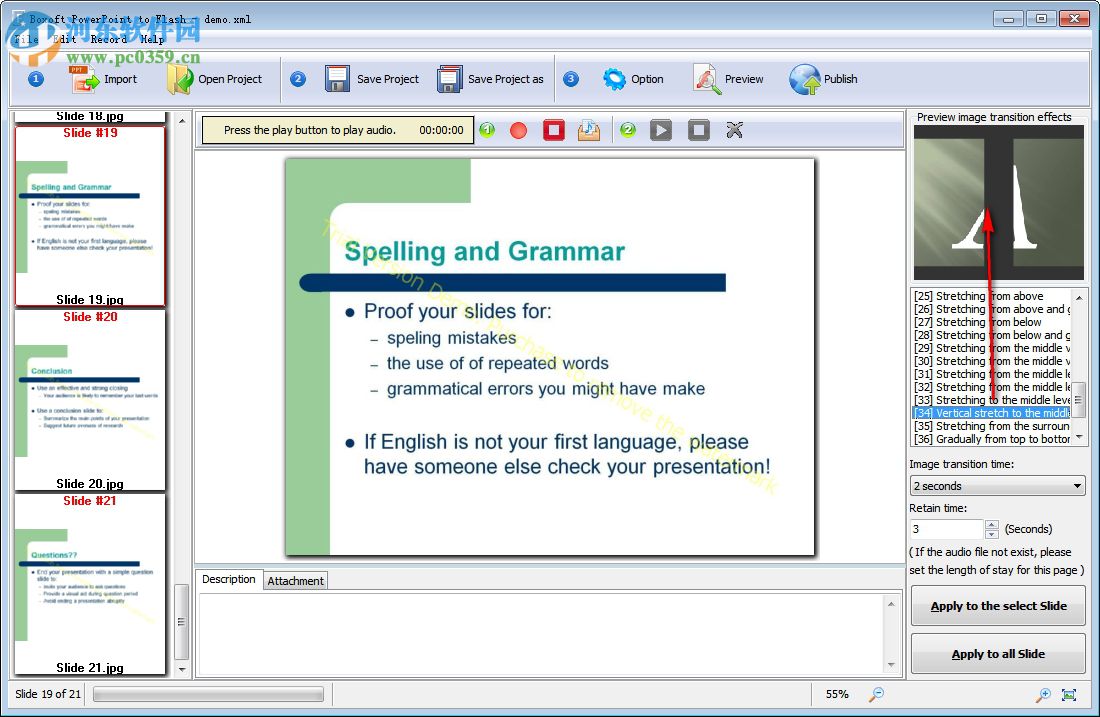Screen dimensions: 1100x717
Task: Play the recorded audio
Action: (660, 130)
